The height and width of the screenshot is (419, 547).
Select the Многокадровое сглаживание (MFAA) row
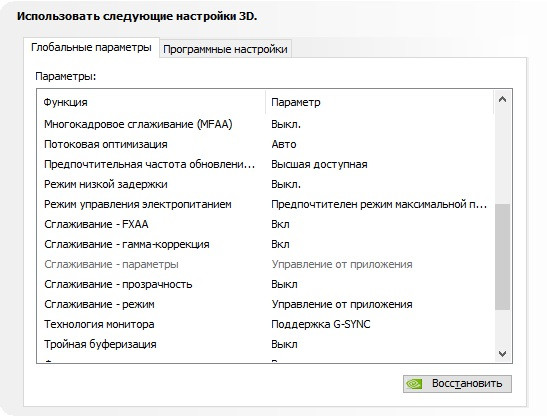(x=266, y=125)
